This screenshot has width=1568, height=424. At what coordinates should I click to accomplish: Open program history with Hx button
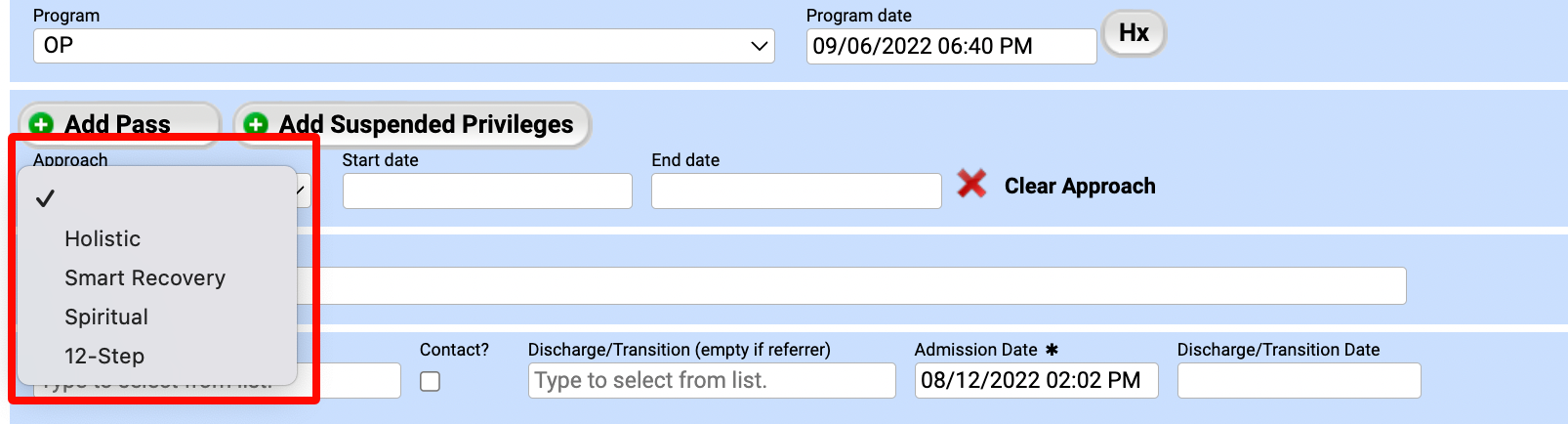[1134, 33]
